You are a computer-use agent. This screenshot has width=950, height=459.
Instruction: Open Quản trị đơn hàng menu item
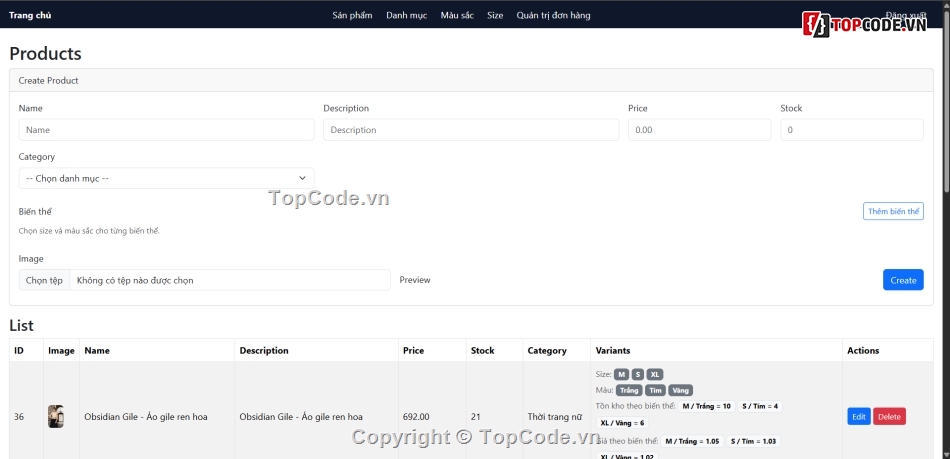(553, 15)
